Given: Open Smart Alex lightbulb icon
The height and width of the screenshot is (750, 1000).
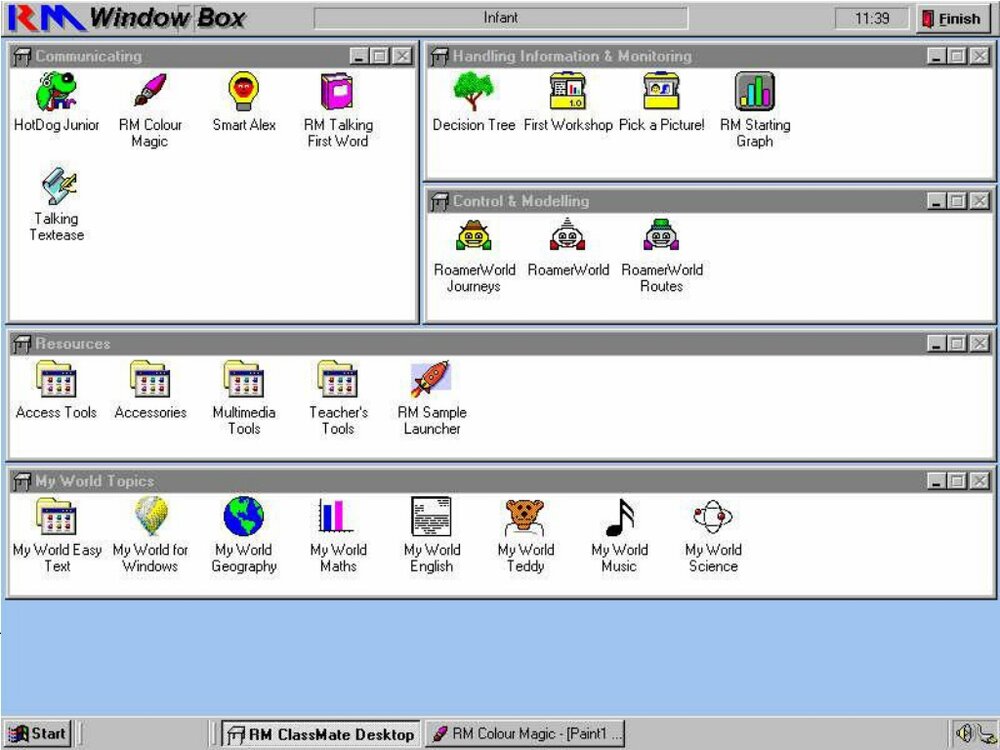Looking at the screenshot, I should tap(244, 91).
